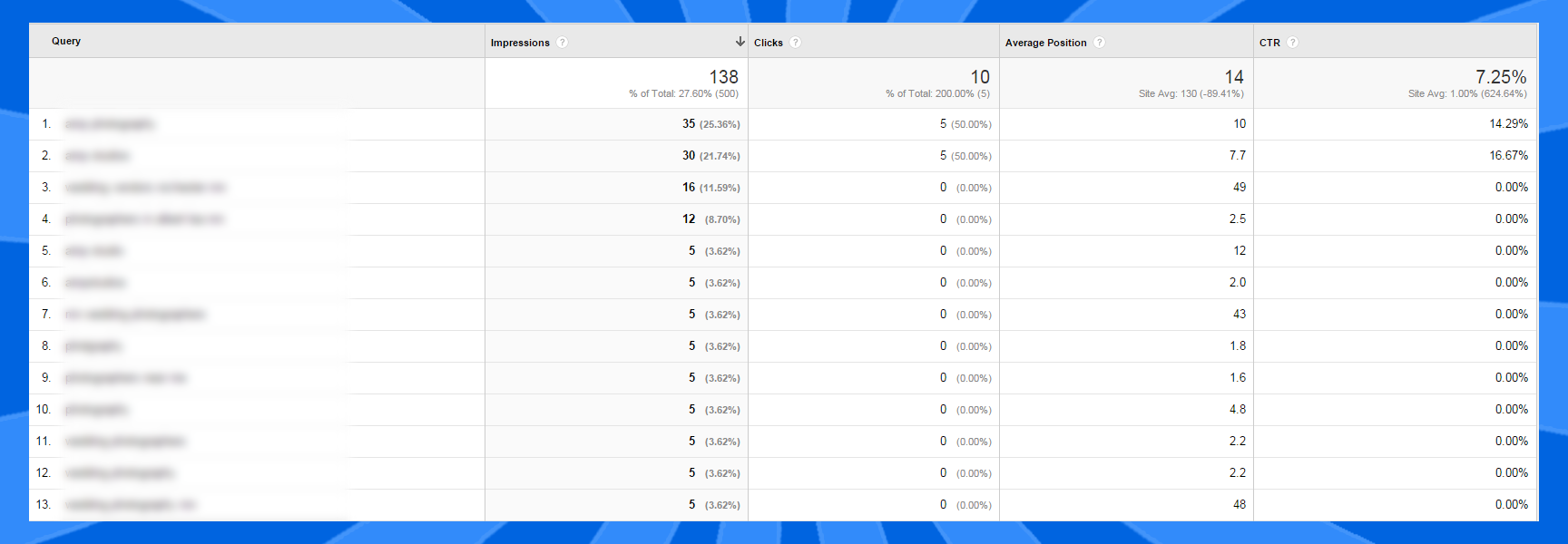Click the help icon next to Impressions
The height and width of the screenshot is (544, 1568).
tap(563, 43)
